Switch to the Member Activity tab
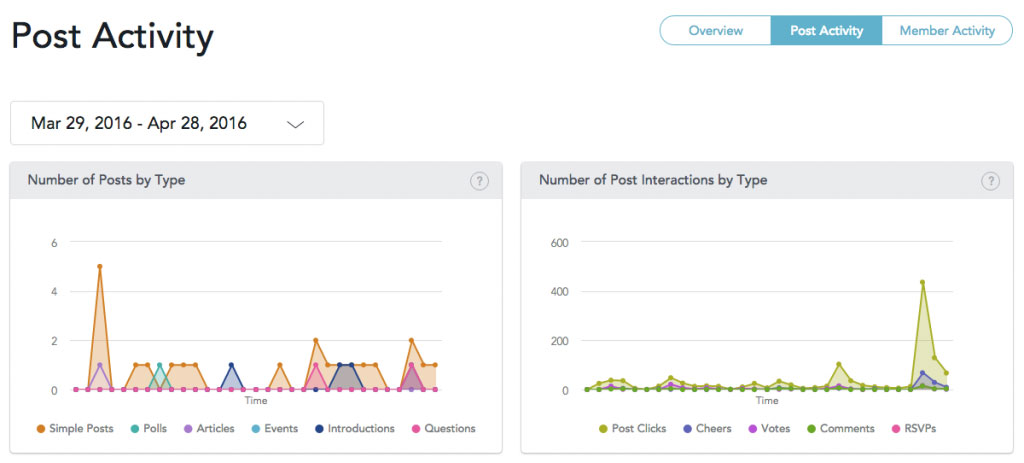 point(947,31)
